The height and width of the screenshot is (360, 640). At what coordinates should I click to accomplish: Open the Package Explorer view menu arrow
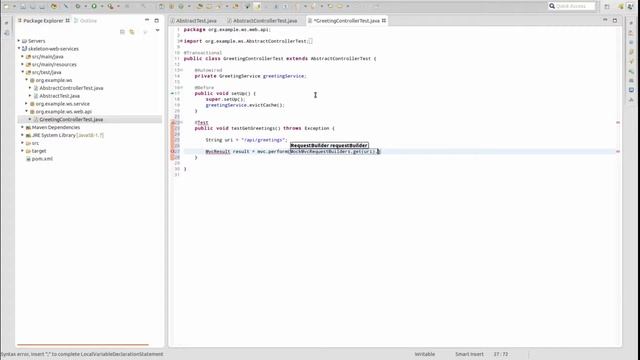(x=158, y=31)
